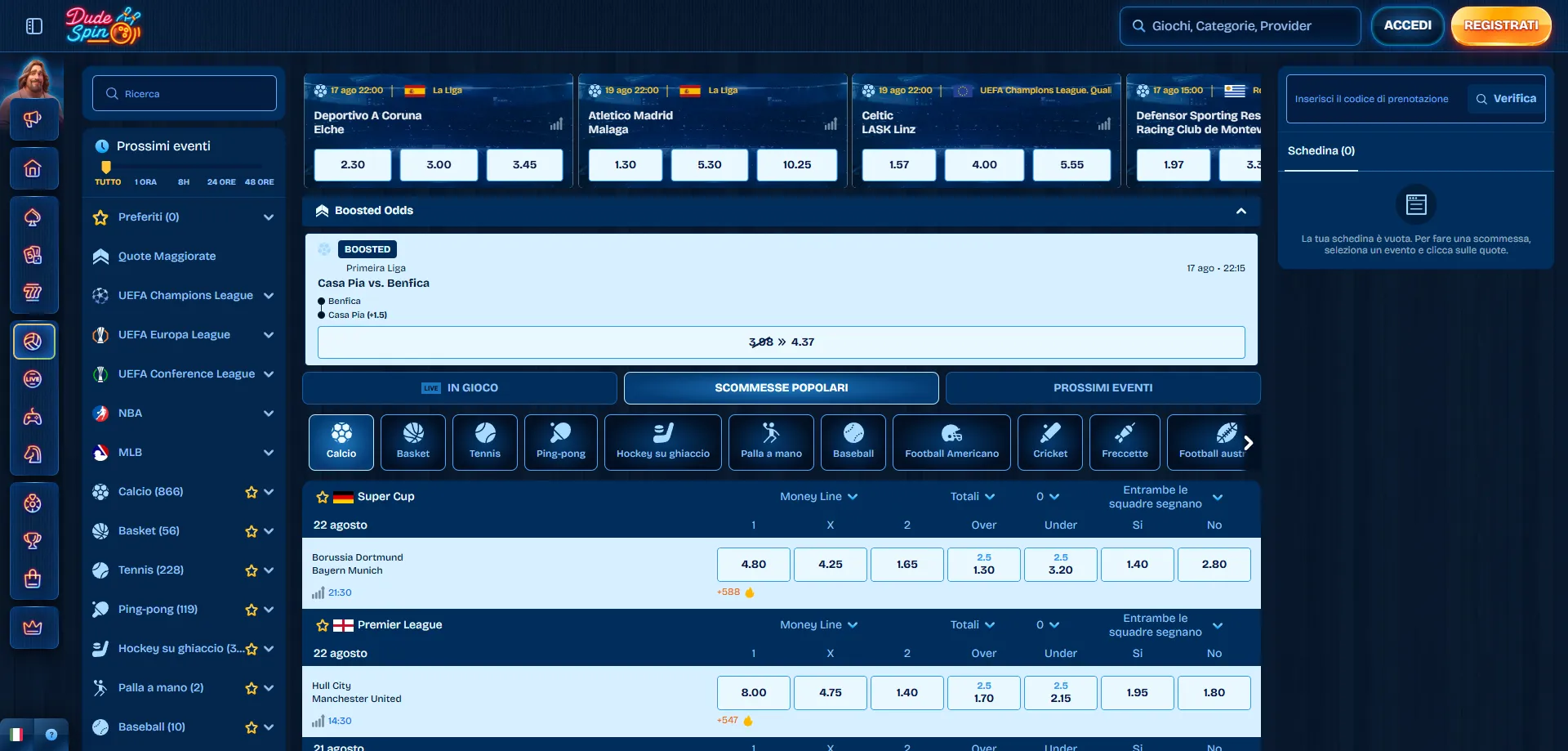This screenshot has width=1568, height=751.
Task: Open the LIVE betting icon in sidebar
Action: 33,379
